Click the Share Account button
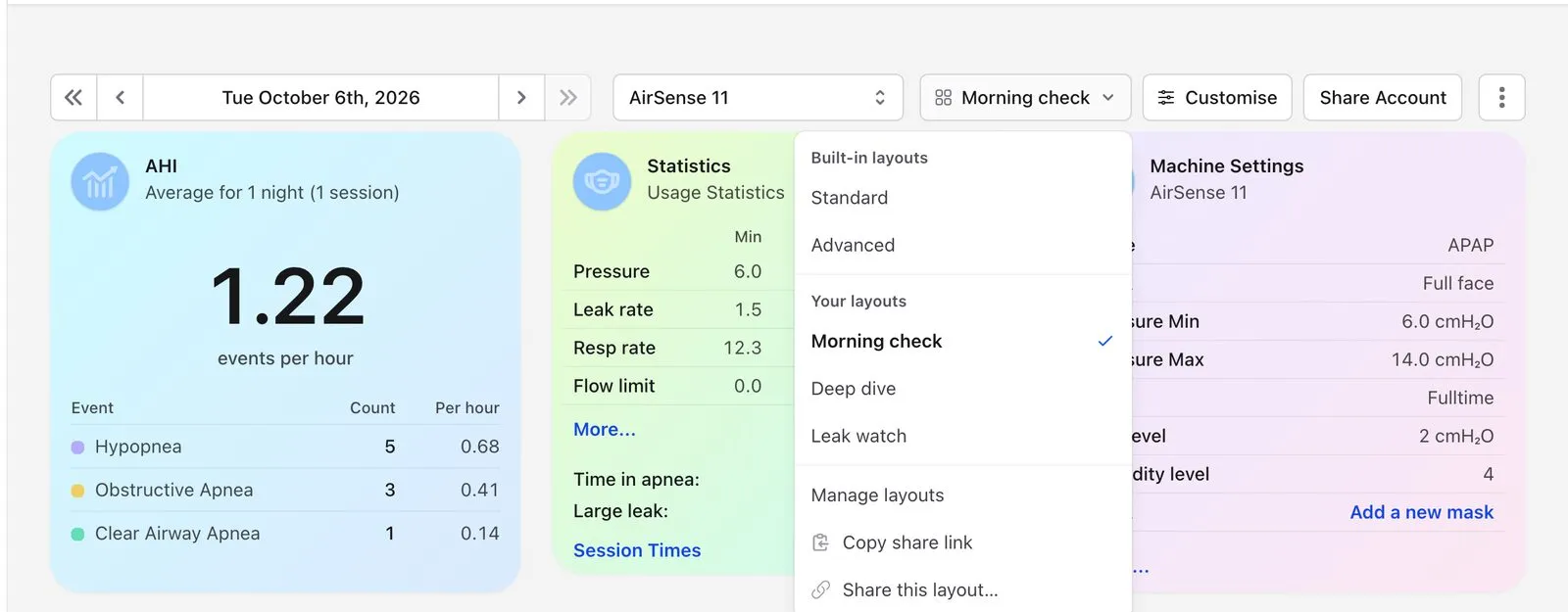This screenshot has height=612, width=1568. coord(1383,98)
